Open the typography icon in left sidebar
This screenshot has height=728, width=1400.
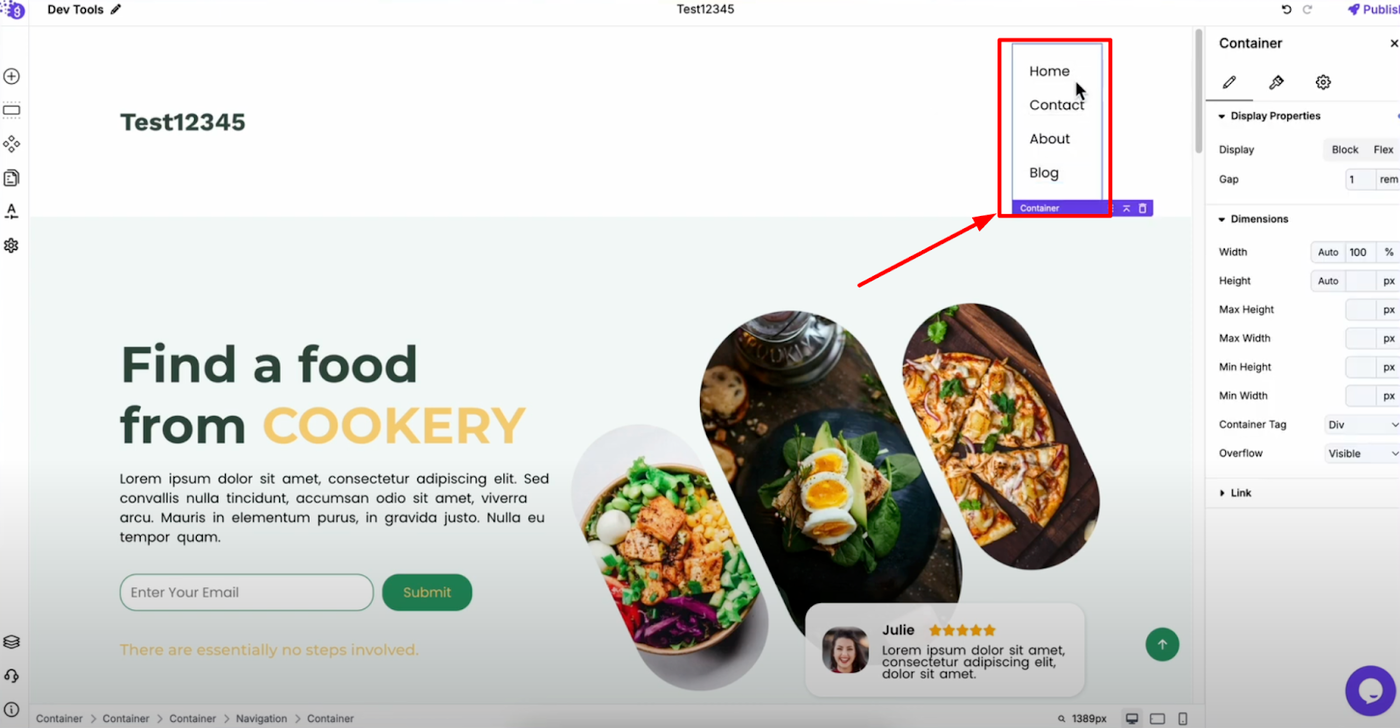12,211
